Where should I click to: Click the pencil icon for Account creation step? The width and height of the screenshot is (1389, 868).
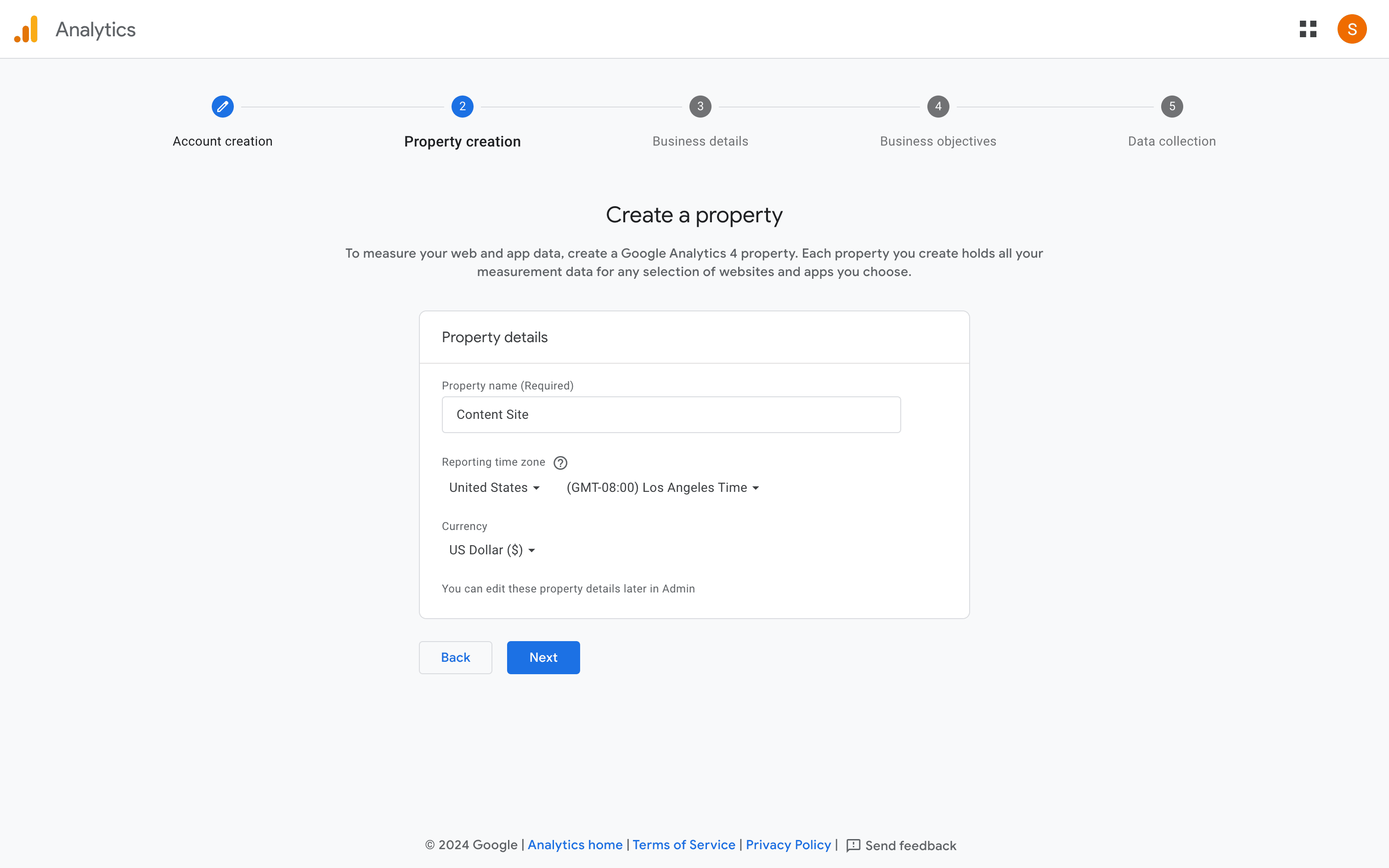point(223,106)
